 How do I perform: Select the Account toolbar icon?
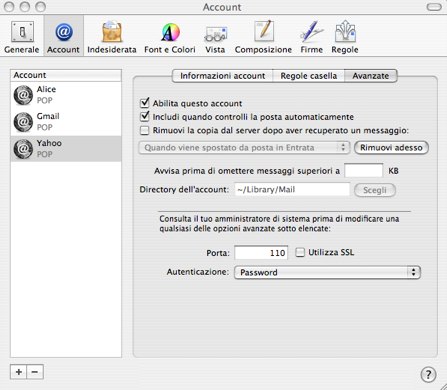pos(63,36)
